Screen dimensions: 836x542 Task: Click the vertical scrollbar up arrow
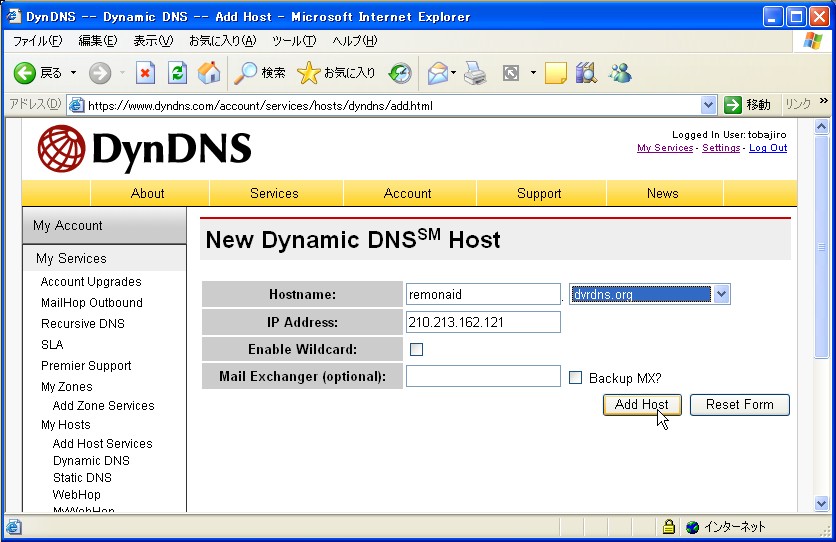[x=821, y=127]
